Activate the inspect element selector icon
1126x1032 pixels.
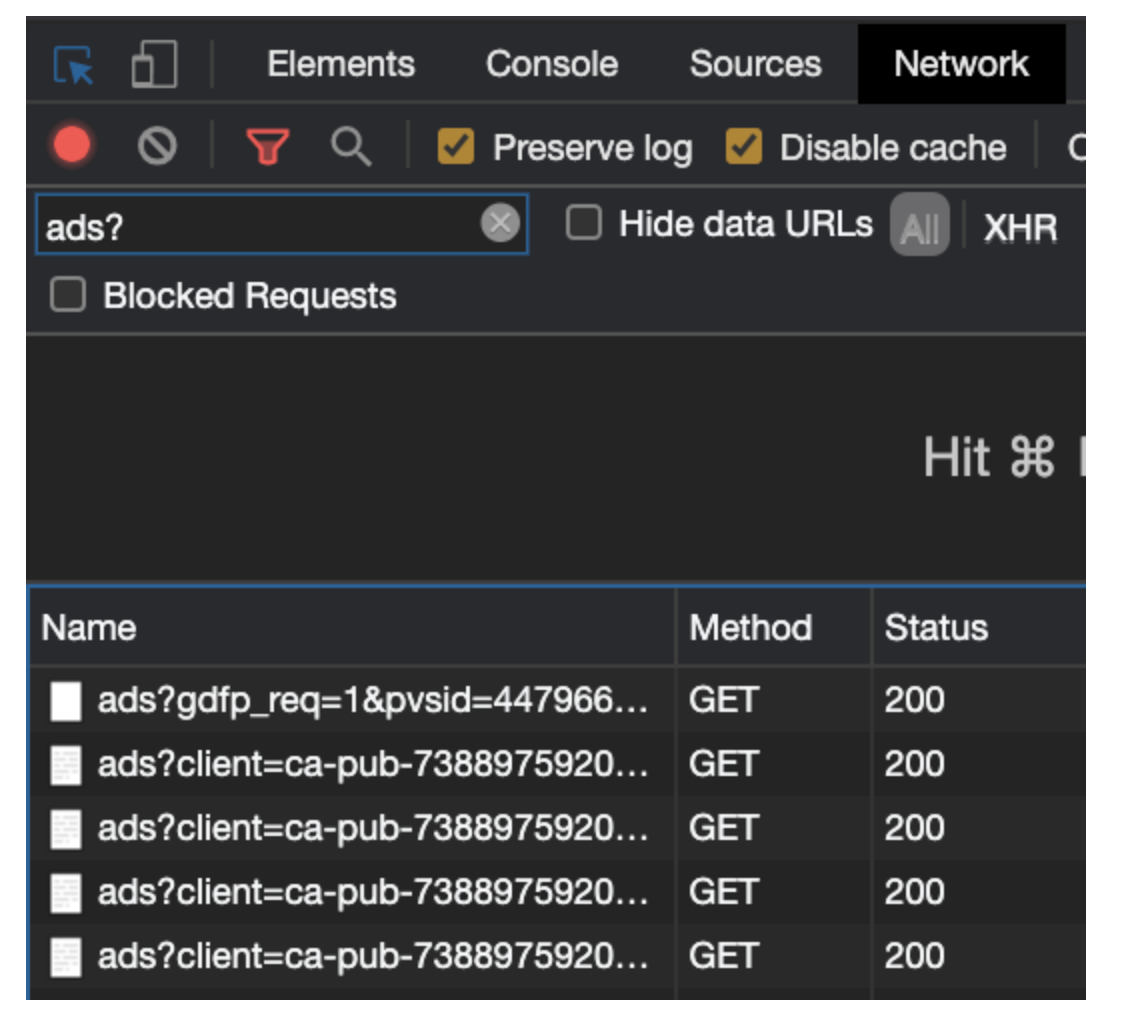(73, 66)
